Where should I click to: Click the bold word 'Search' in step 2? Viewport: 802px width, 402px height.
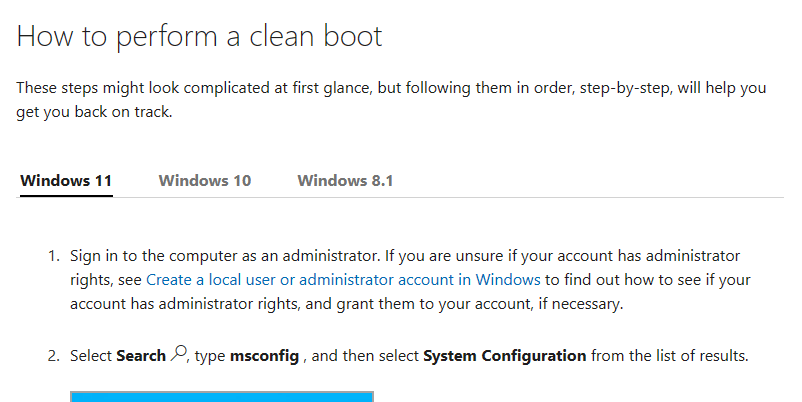coord(140,355)
